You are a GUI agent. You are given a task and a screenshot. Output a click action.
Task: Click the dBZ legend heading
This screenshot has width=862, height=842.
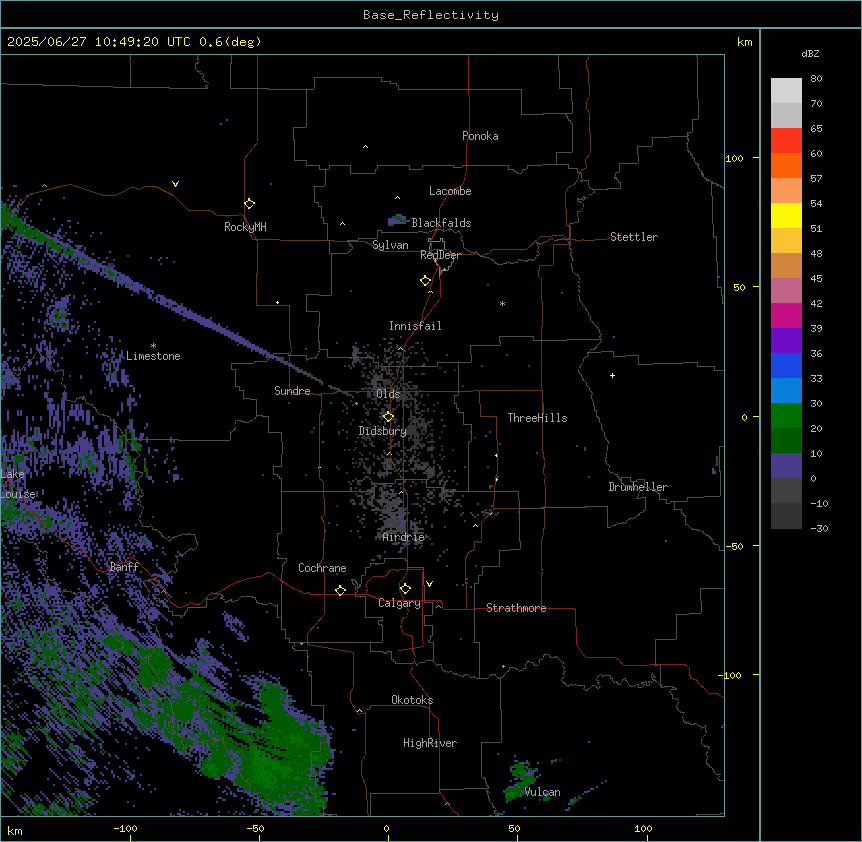(x=810, y=53)
